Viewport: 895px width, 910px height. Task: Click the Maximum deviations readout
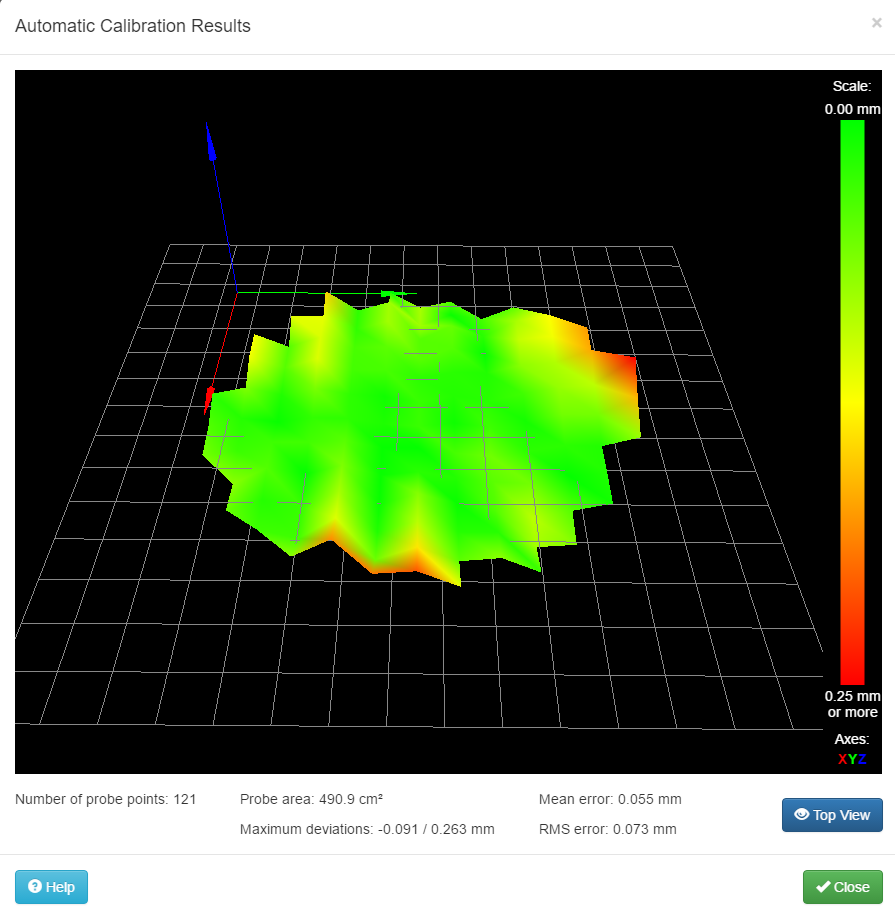point(367,829)
